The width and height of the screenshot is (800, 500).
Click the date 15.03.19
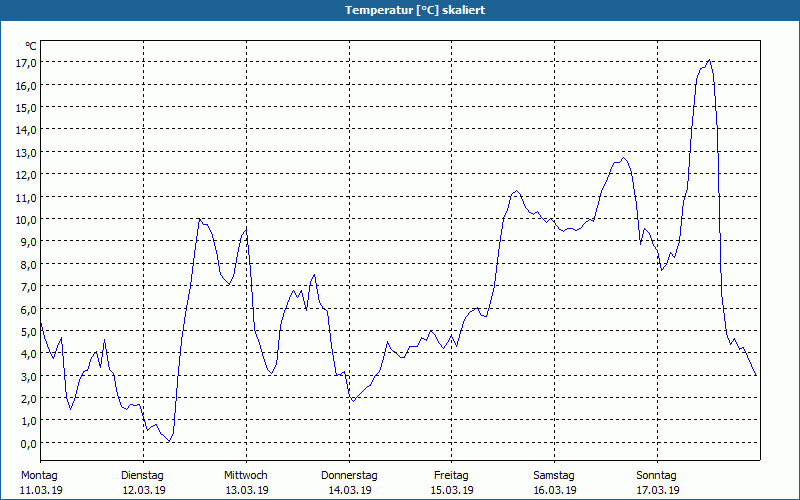452,490
